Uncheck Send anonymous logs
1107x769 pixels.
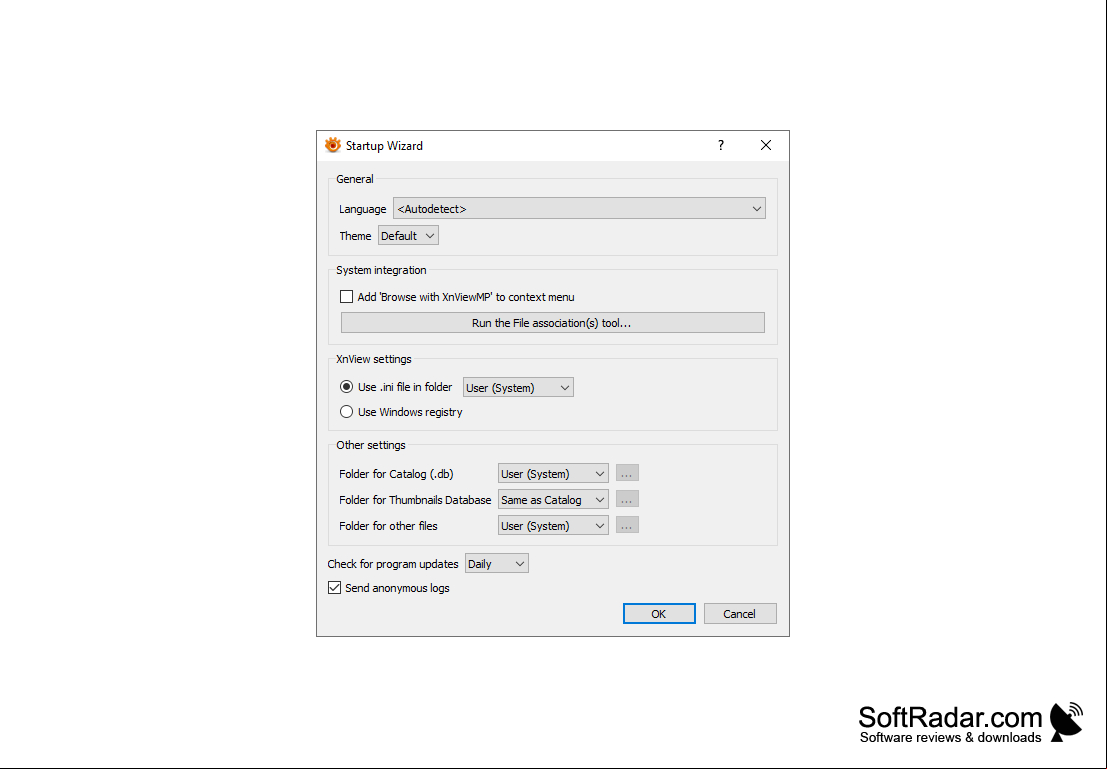[335, 588]
